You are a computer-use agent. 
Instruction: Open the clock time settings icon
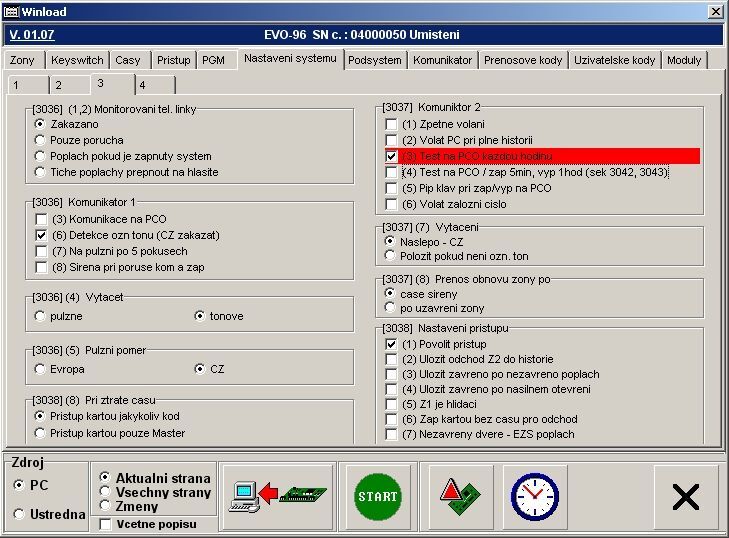(x=533, y=496)
